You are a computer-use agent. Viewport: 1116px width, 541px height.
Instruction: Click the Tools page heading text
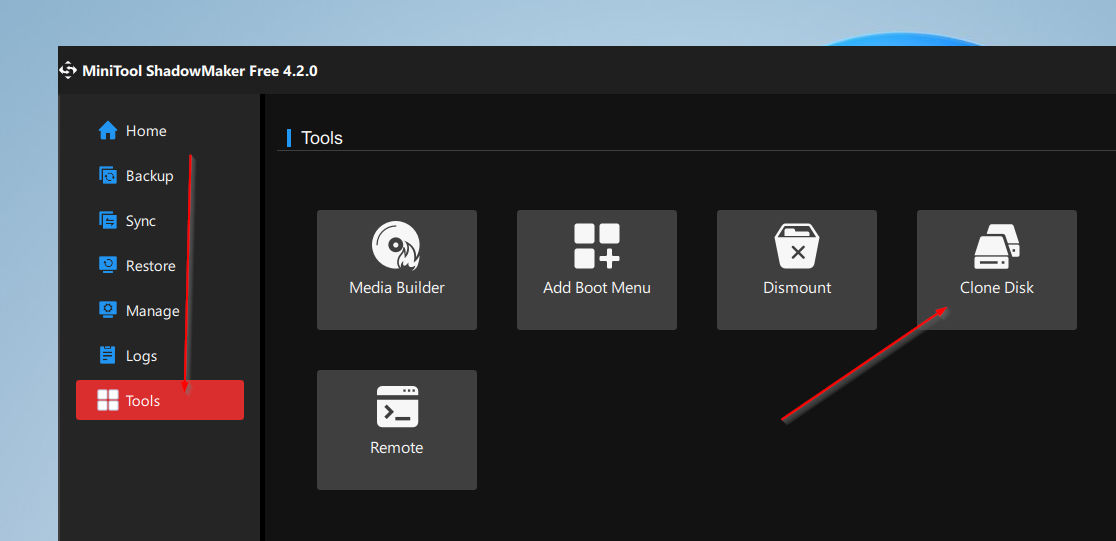tap(322, 138)
